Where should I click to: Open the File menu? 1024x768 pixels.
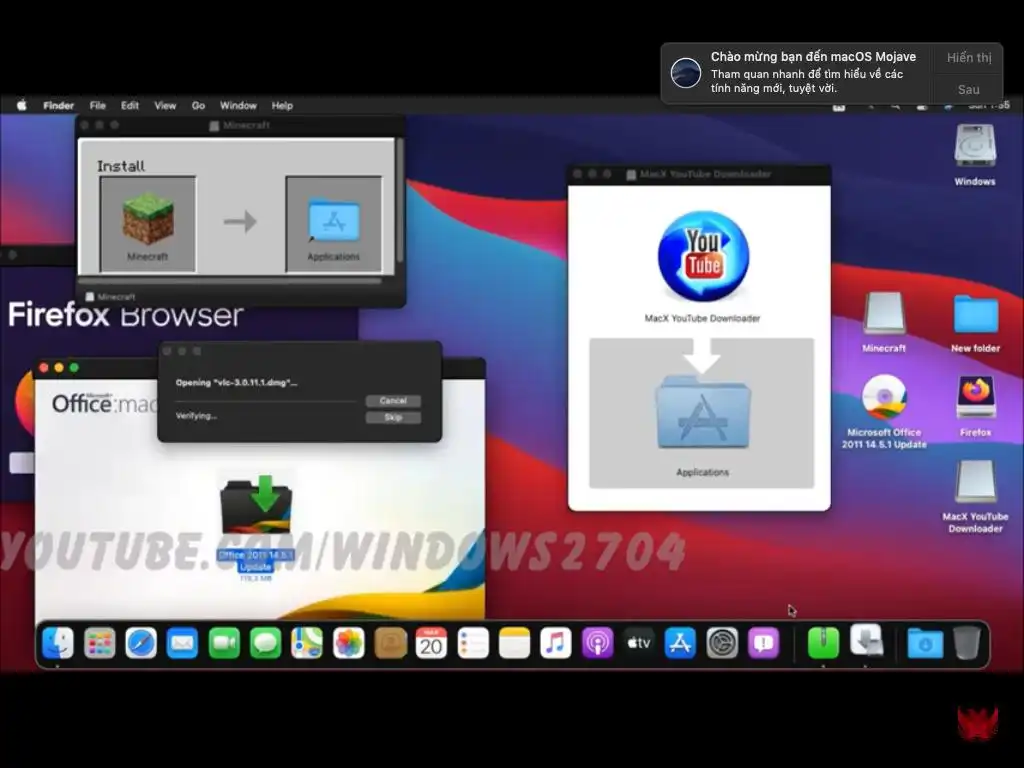97,105
